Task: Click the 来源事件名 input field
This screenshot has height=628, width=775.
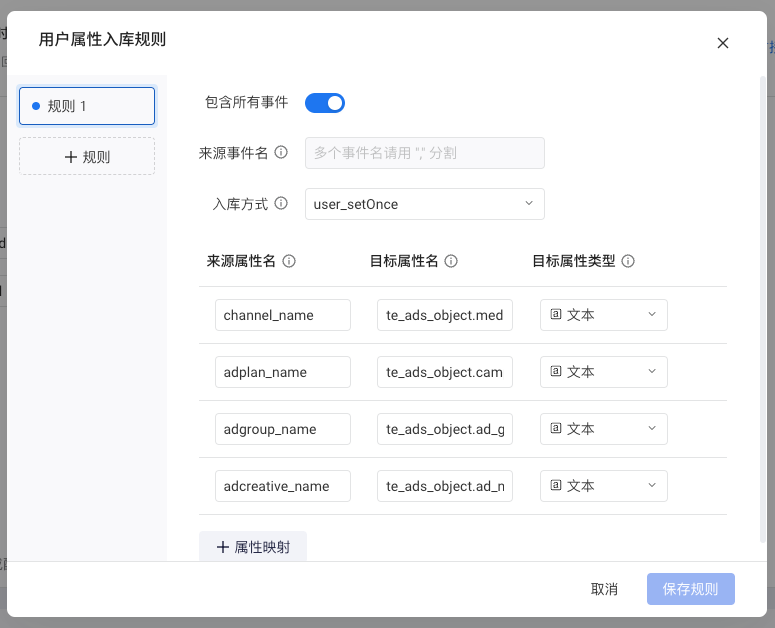Action: coord(425,153)
